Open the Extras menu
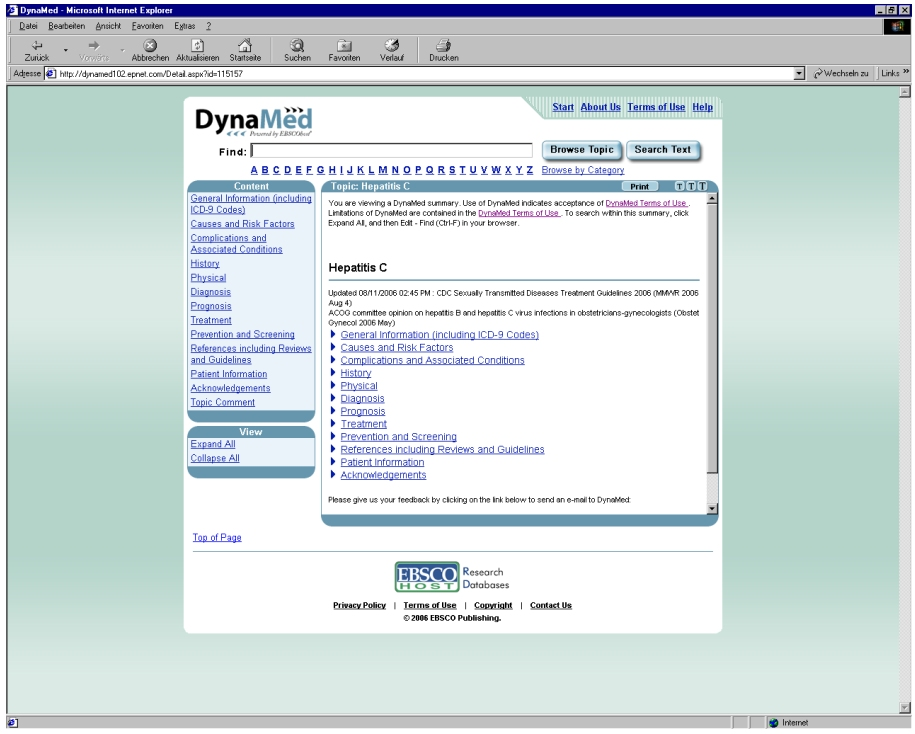The width and height of the screenshot is (915, 734). (x=184, y=26)
